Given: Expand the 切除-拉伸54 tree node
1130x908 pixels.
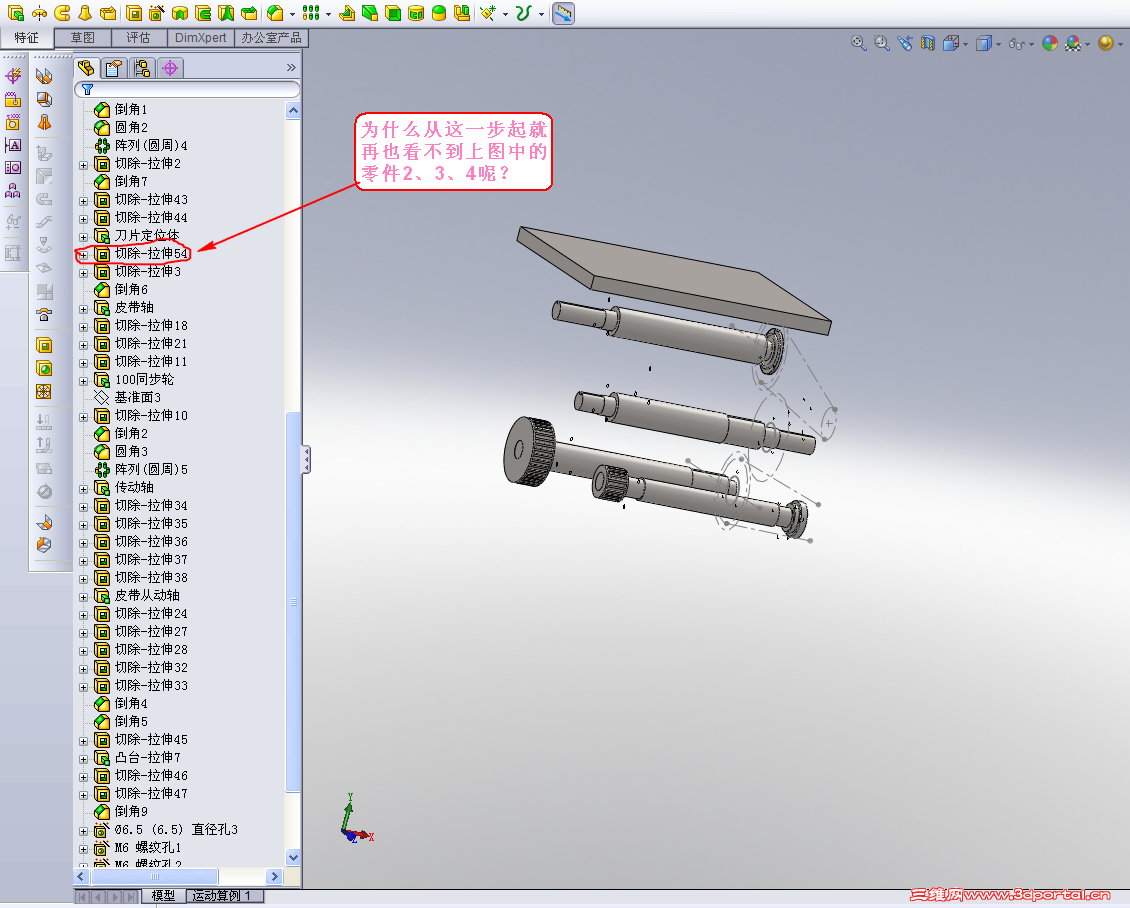Looking at the screenshot, I should point(82,253).
